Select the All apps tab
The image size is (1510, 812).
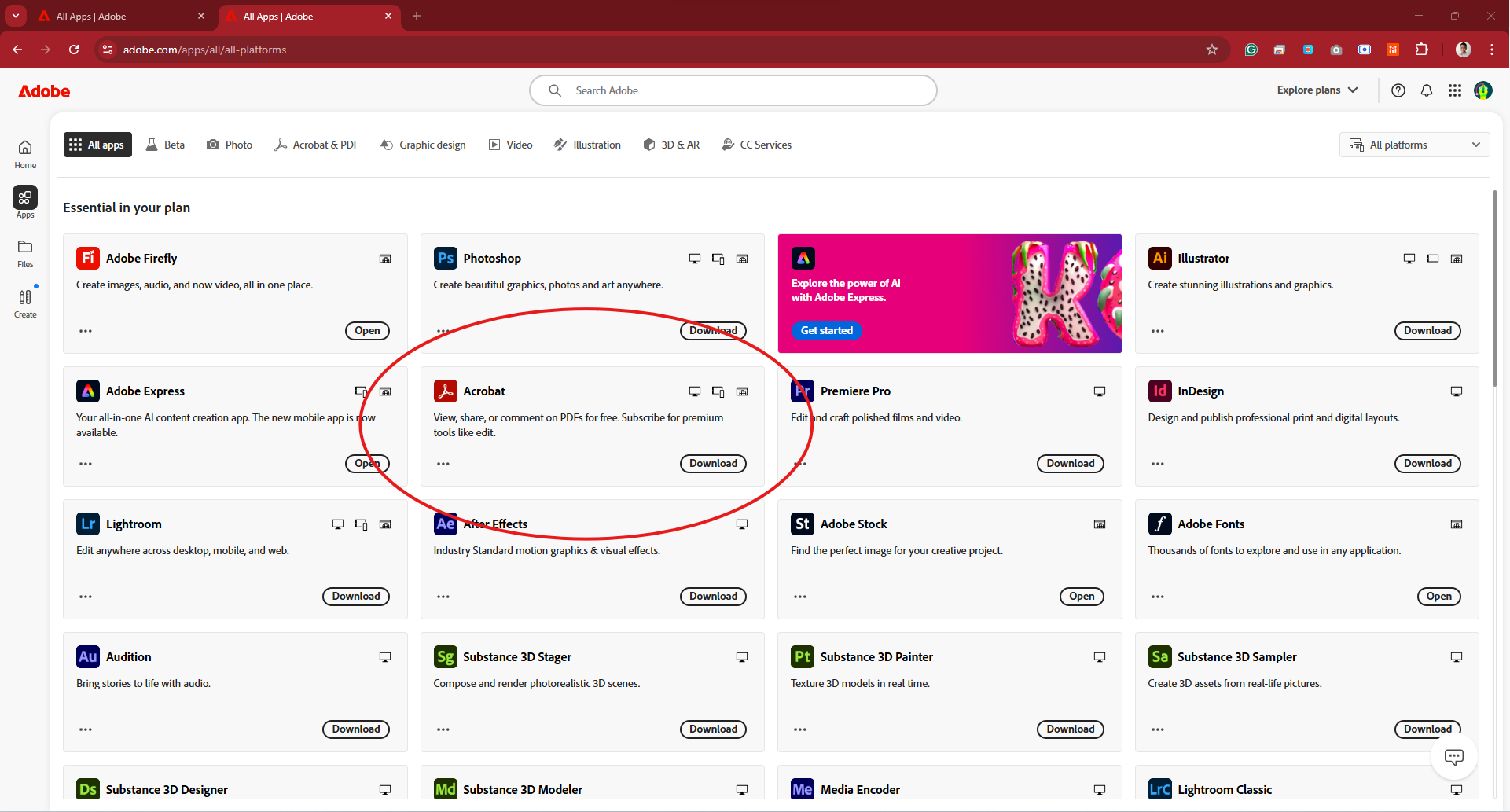point(97,145)
